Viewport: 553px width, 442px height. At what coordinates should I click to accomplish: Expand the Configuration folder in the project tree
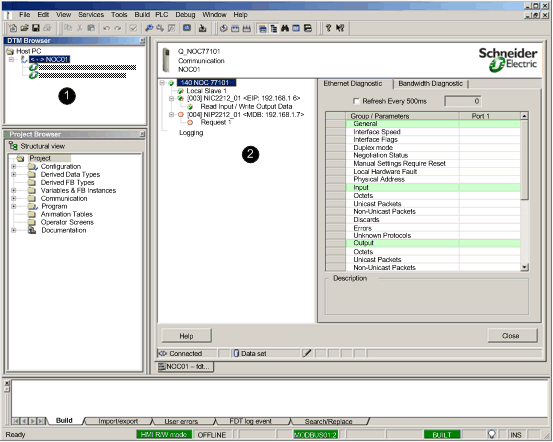13,166
